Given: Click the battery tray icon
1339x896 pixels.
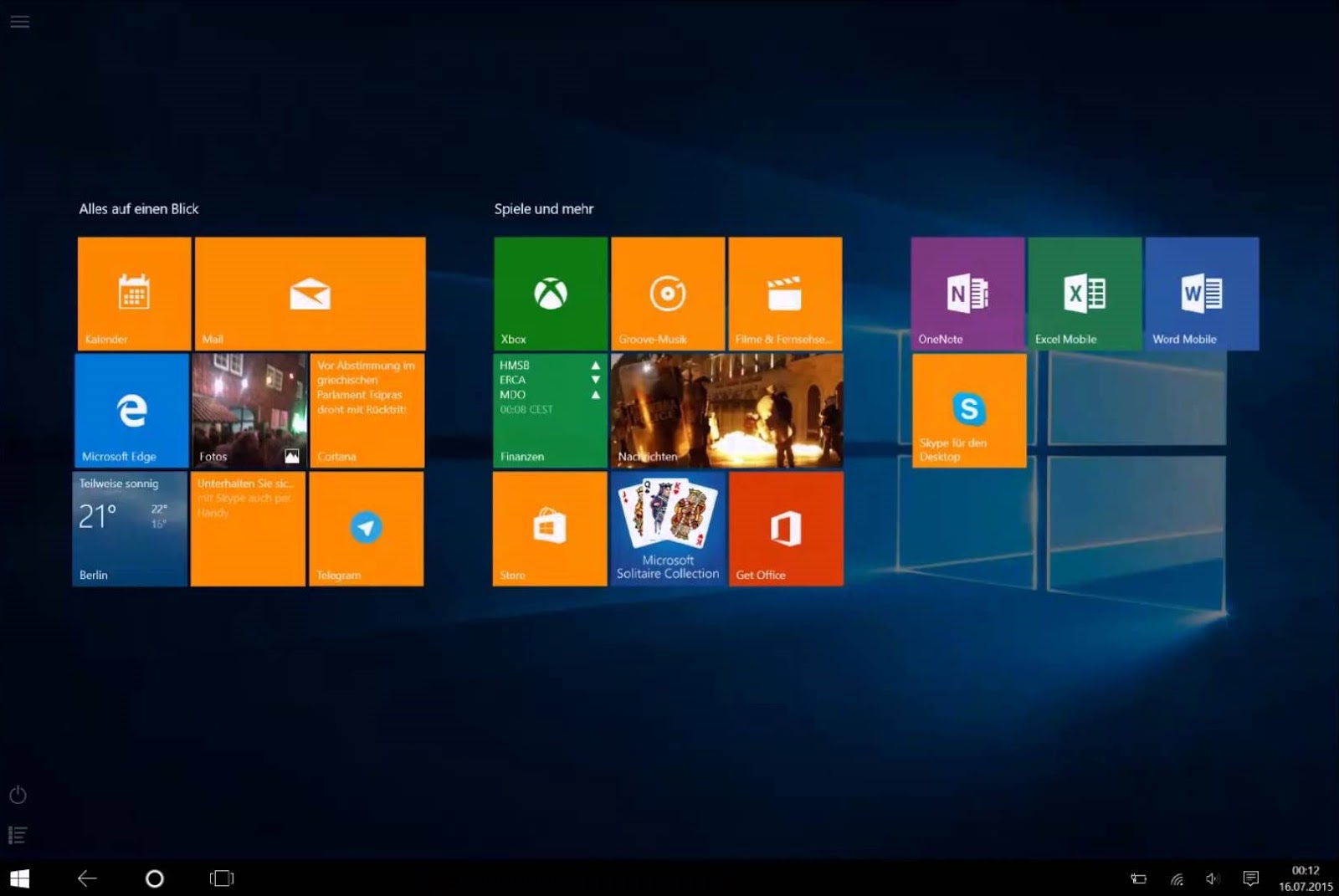Looking at the screenshot, I should click(x=1138, y=878).
